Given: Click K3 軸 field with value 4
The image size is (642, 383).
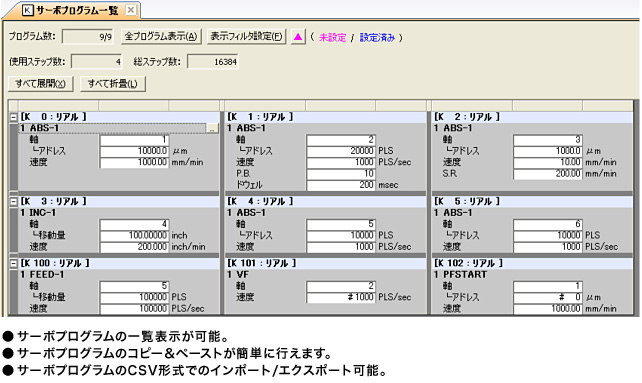Looking at the screenshot, I should point(134,224).
